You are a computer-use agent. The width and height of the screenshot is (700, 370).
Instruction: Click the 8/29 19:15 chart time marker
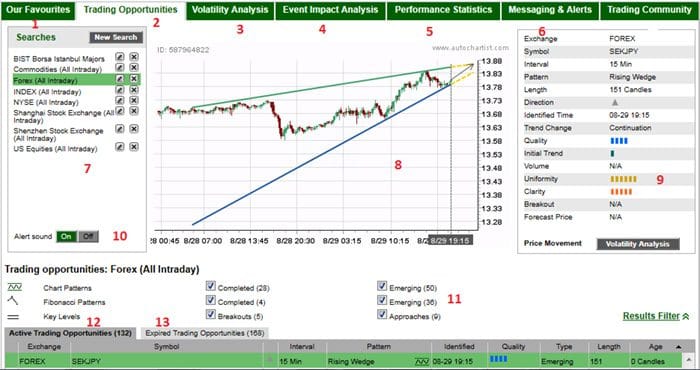click(x=450, y=241)
